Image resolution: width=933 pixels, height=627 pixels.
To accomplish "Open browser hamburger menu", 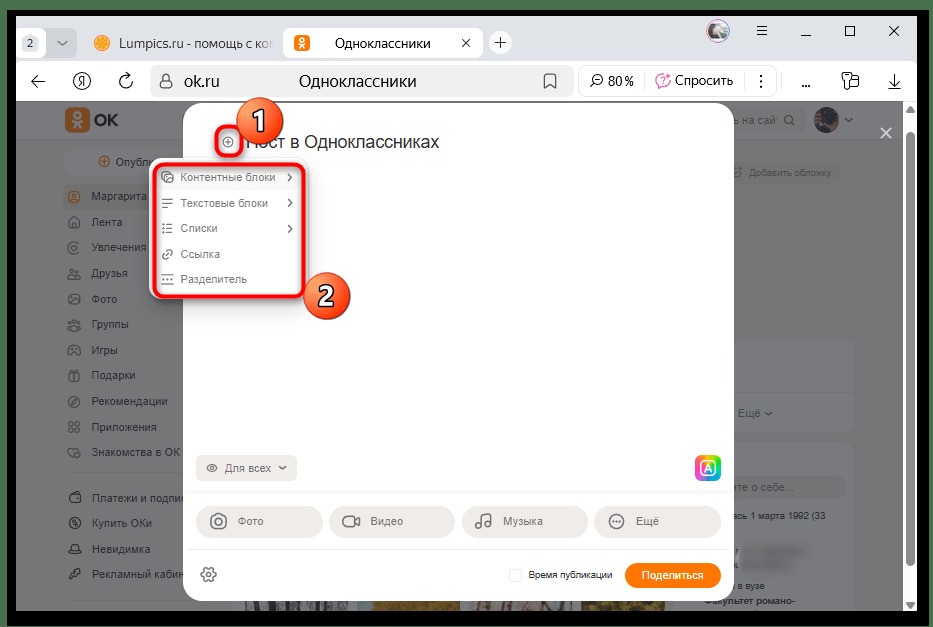I will click(762, 31).
